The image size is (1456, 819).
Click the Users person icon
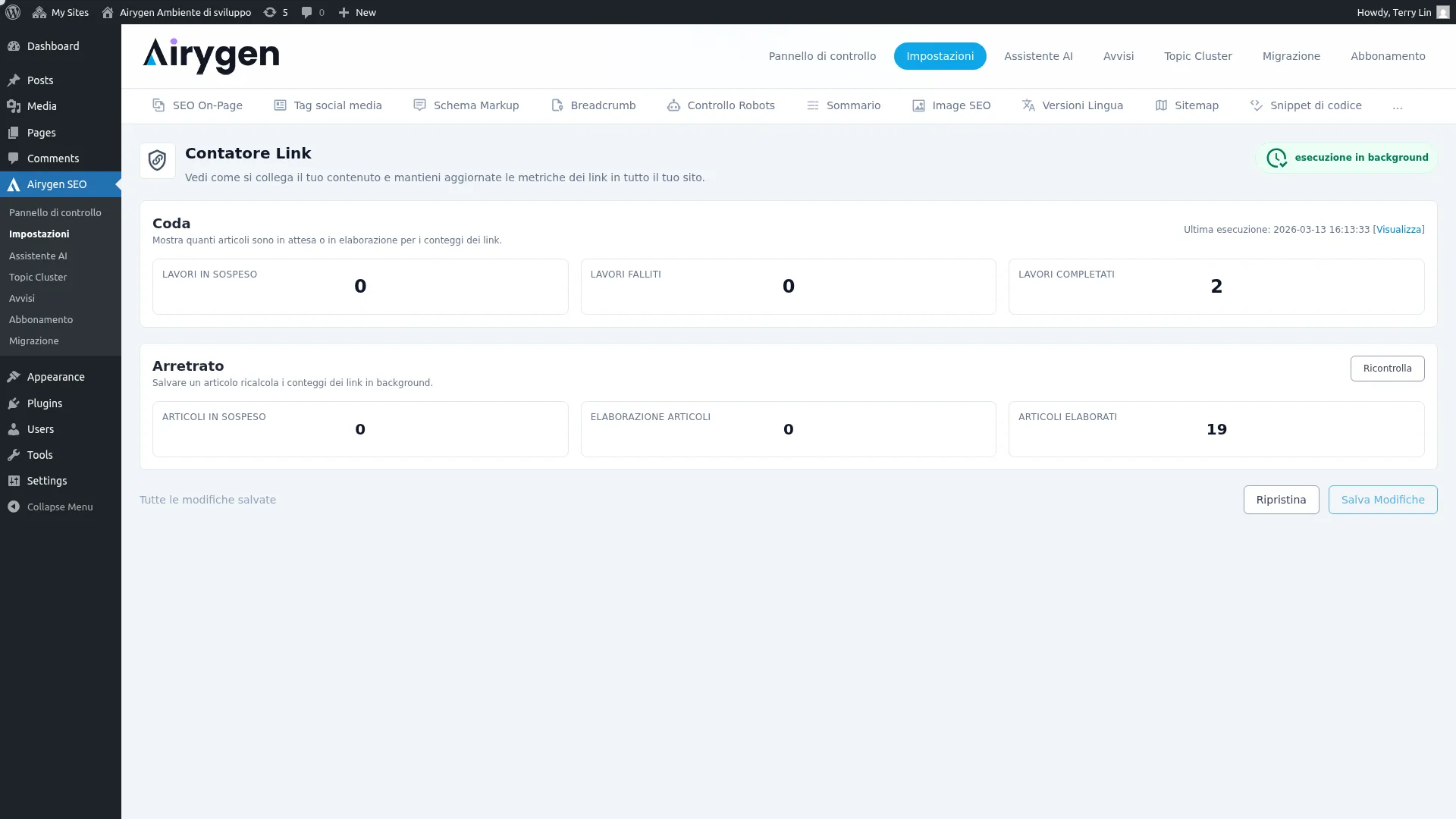[14, 429]
